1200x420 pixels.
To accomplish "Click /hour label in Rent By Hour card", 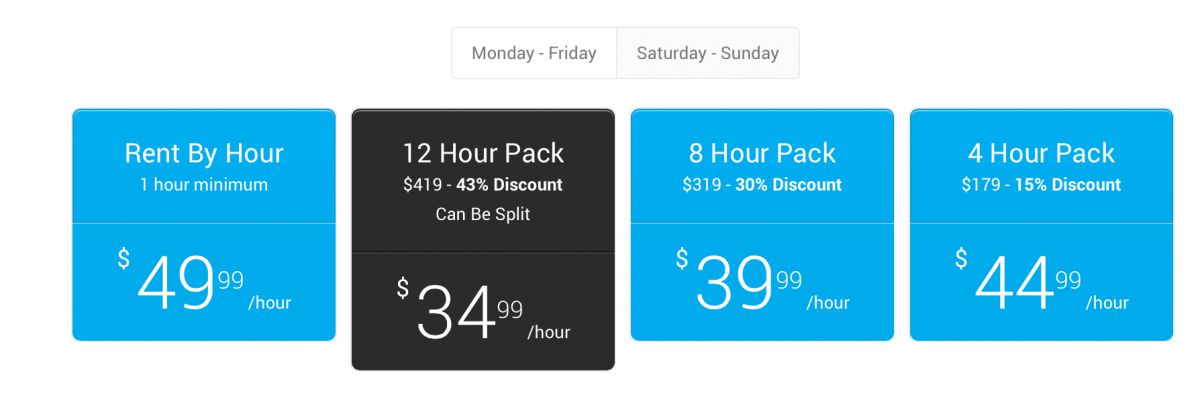I will [x=270, y=303].
